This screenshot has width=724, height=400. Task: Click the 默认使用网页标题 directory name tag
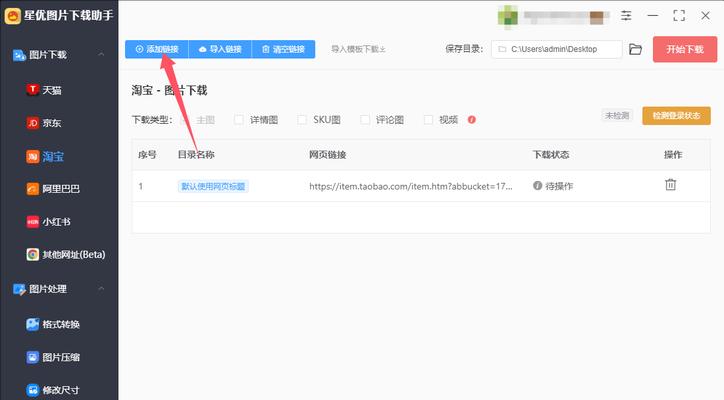pos(213,187)
